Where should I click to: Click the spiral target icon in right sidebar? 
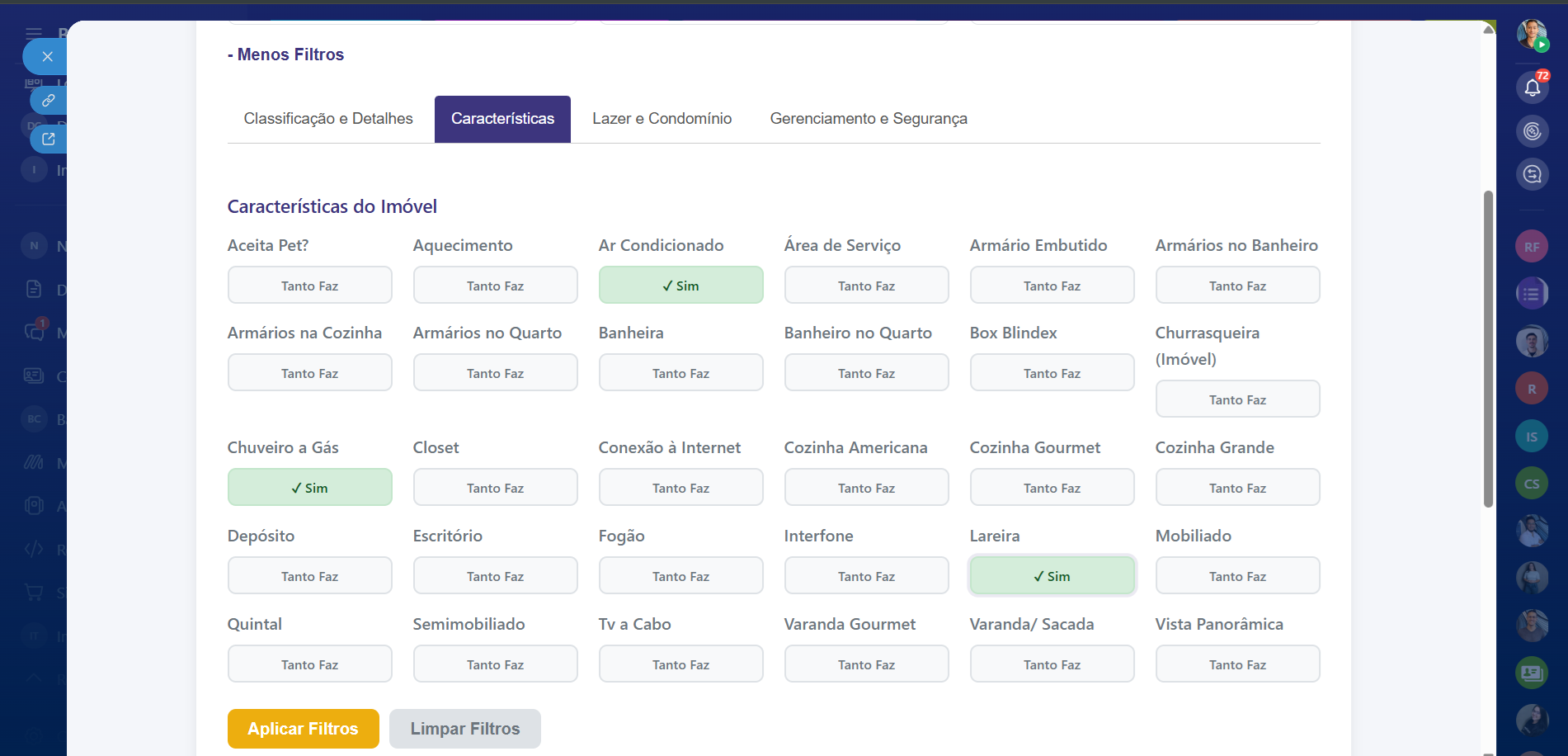click(1533, 130)
